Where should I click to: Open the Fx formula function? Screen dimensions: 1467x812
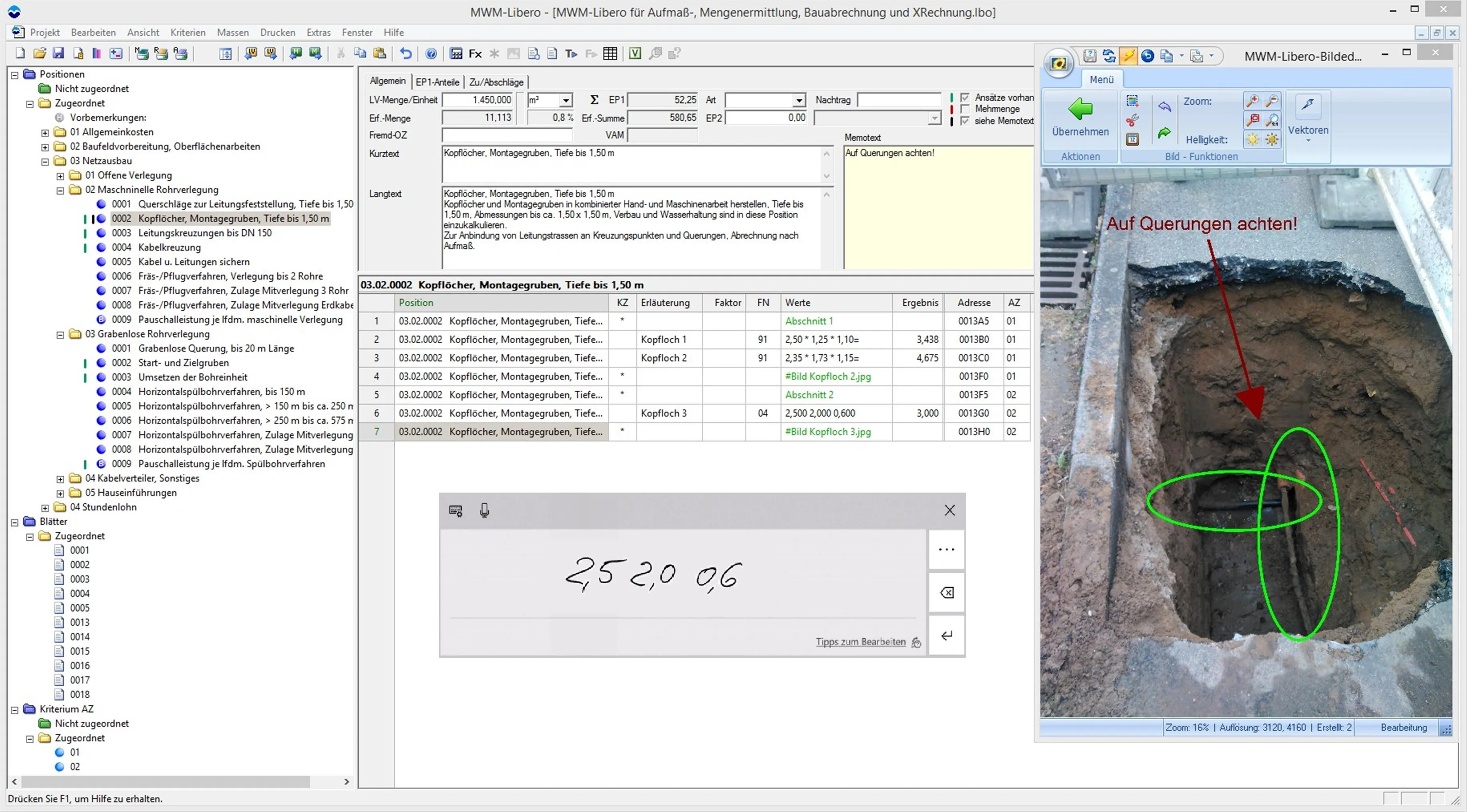(475, 54)
